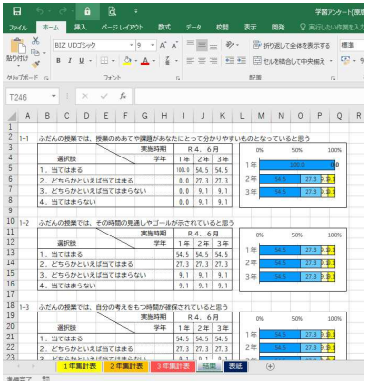The width and height of the screenshot is (367, 385).
Task: Click the Increase Indent icon
Action: click(242, 61)
